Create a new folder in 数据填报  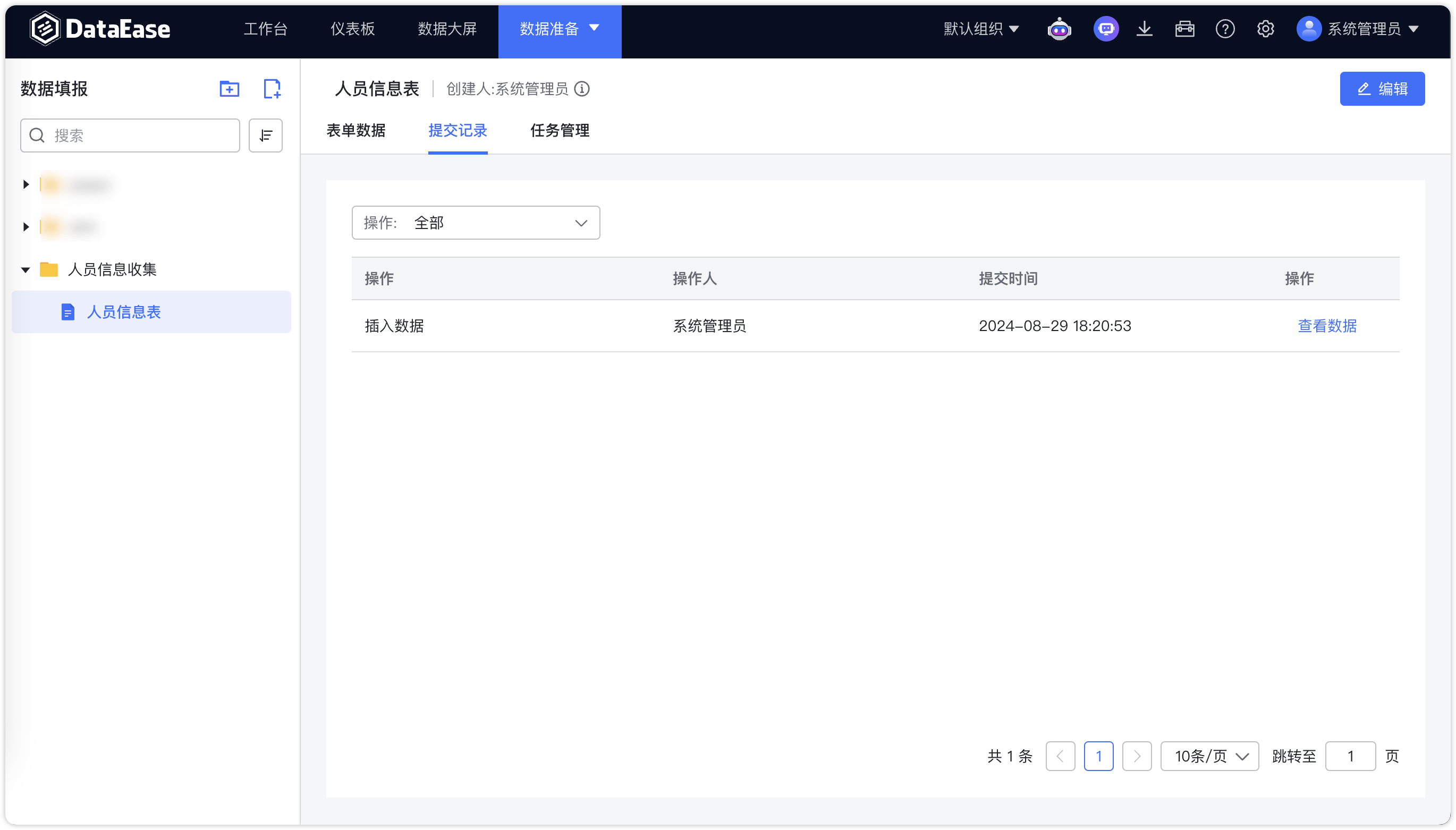click(x=229, y=88)
